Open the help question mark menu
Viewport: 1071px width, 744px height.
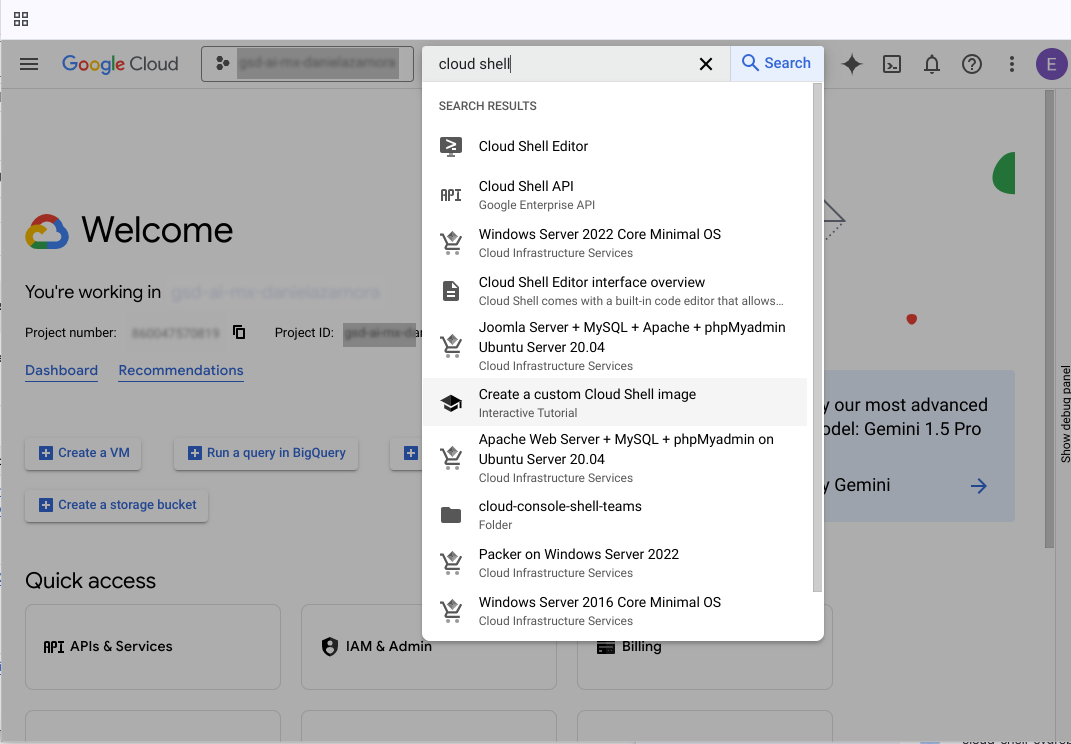[x=972, y=64]
